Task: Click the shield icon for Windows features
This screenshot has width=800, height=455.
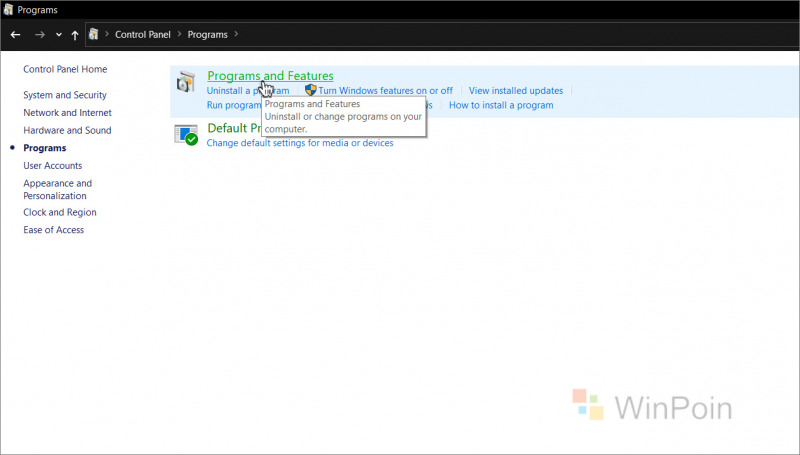Action: [311, 90]
